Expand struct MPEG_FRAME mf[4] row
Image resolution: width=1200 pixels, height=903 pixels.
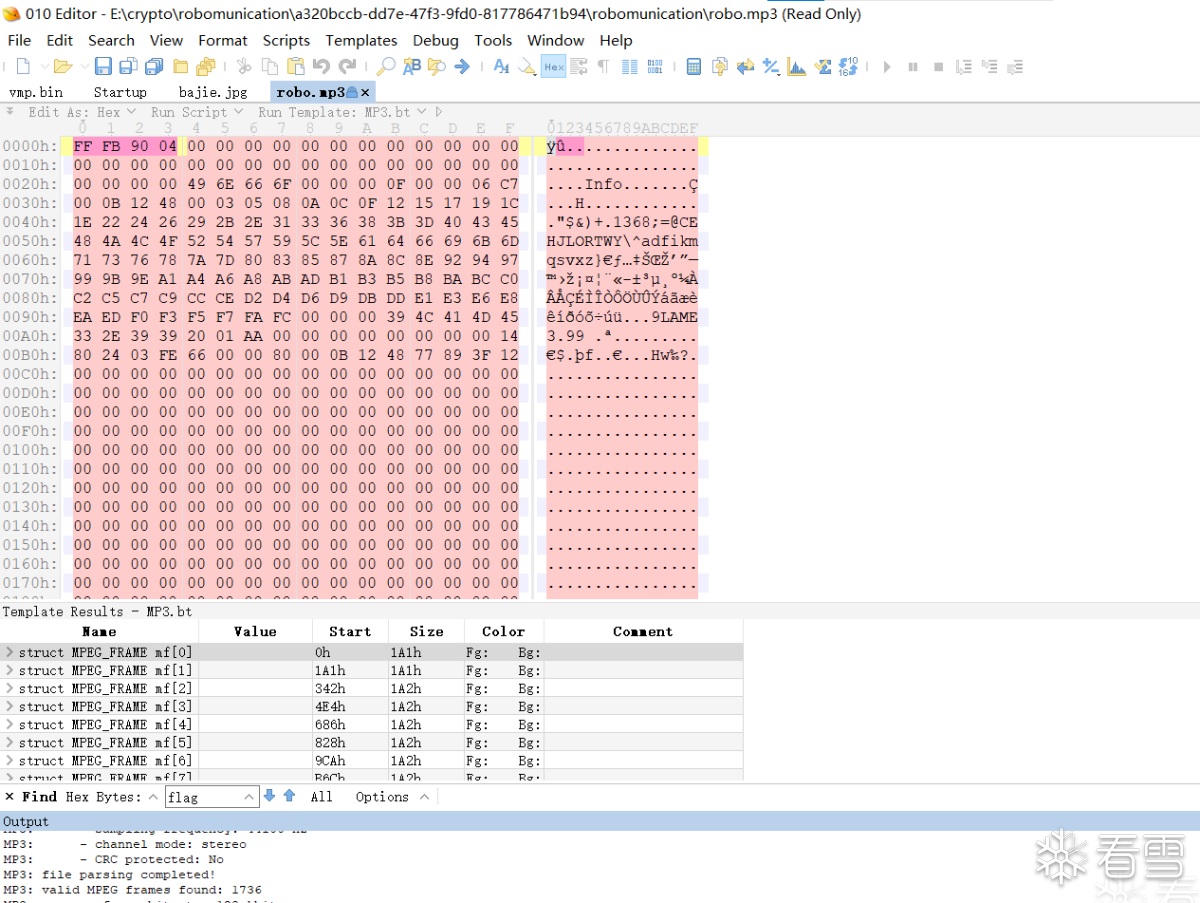(x=9, y=724)
